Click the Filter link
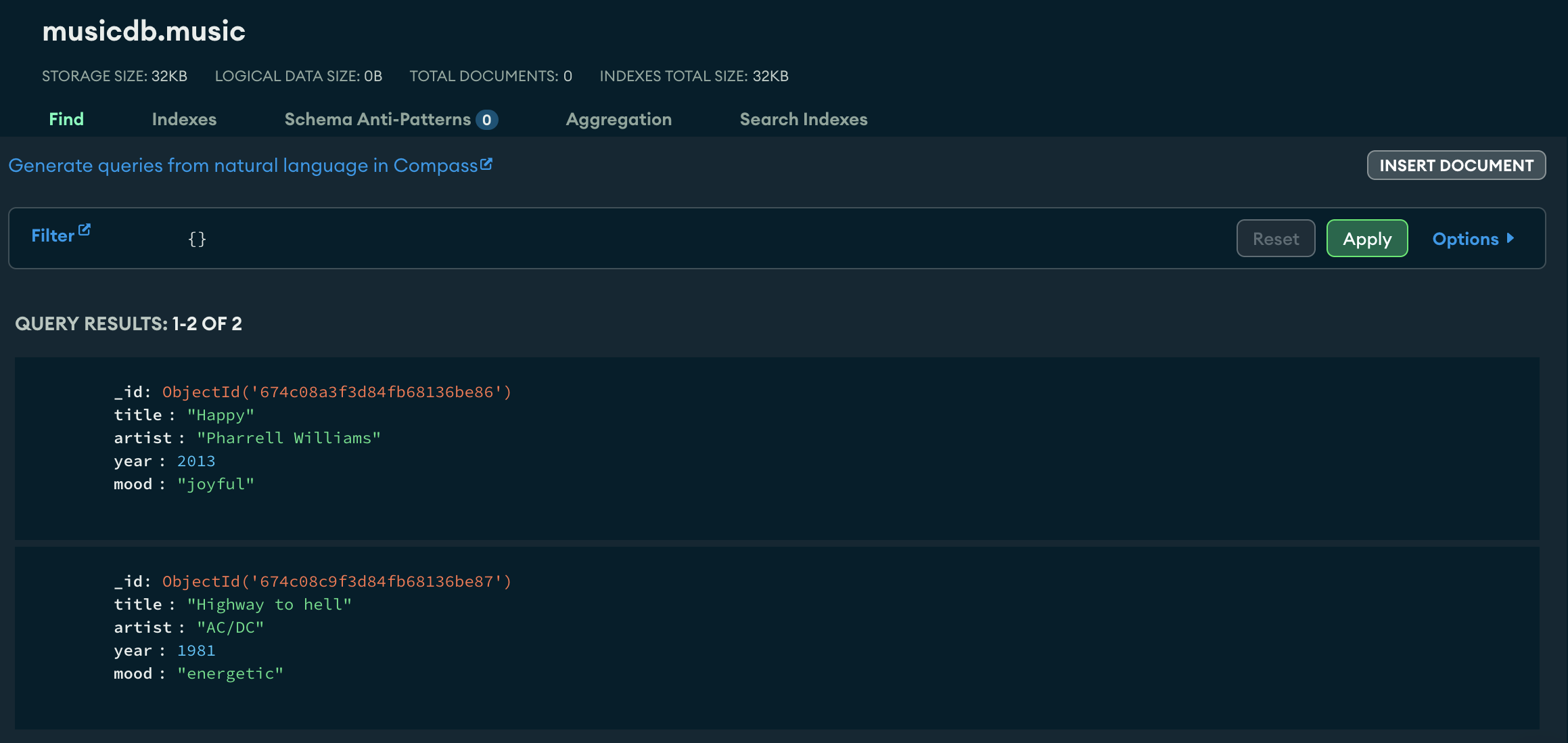 (52, 235)
